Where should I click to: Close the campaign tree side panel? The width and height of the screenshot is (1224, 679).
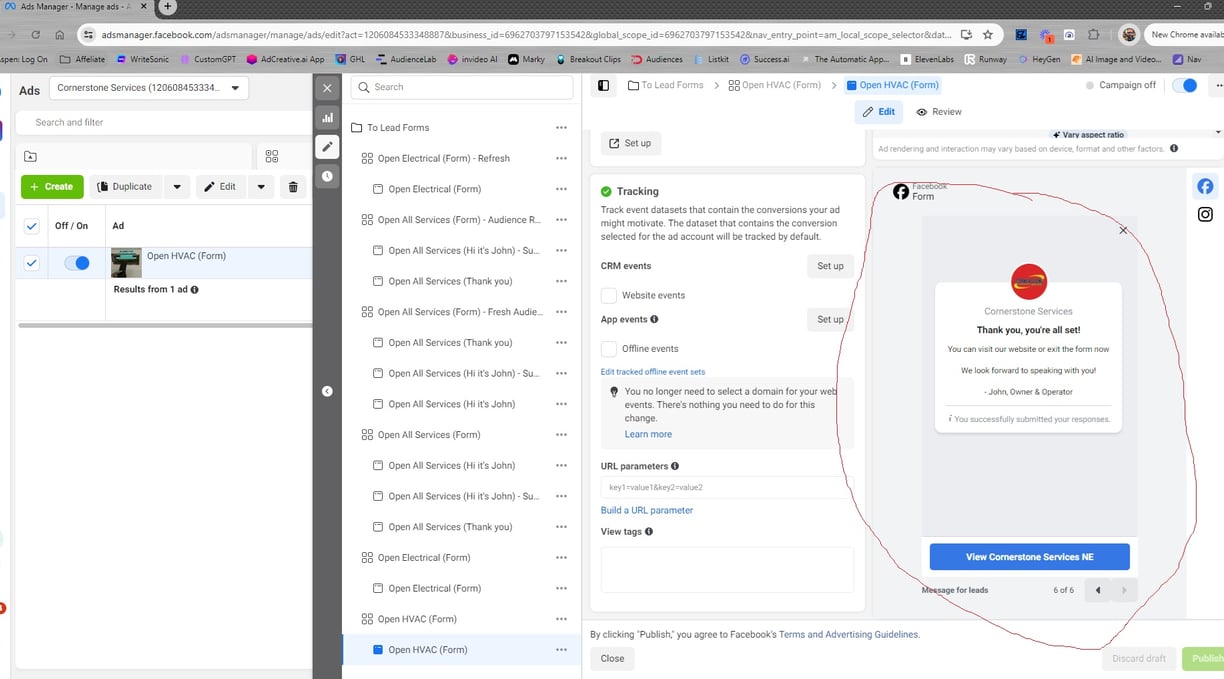(x=327, y=88)
